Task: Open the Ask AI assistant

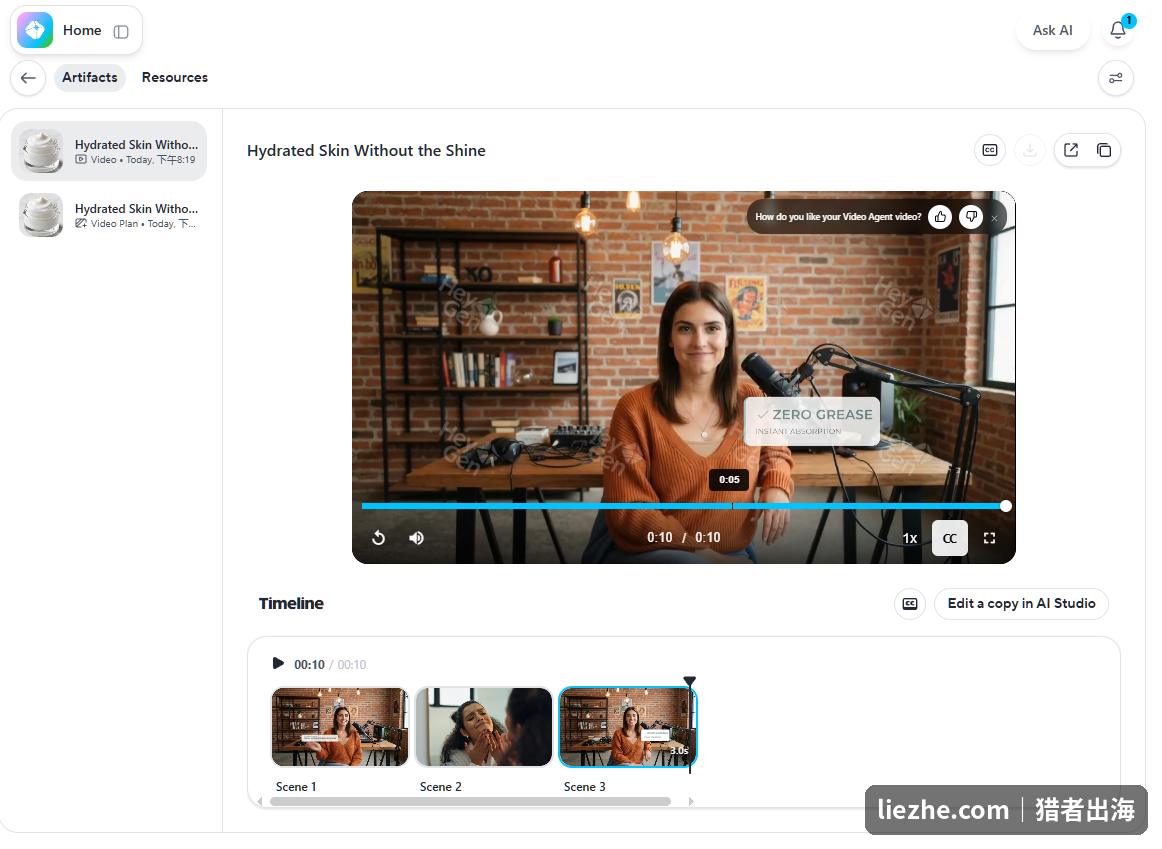Action: pyautogui.click(x=1052, y=30)
